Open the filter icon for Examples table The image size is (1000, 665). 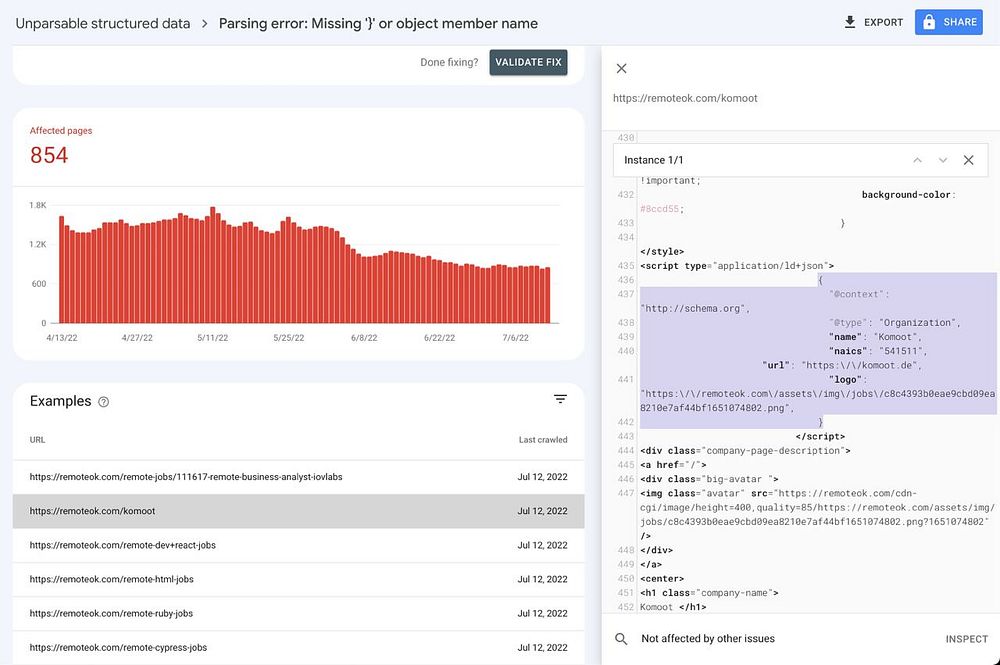[560, 400]
